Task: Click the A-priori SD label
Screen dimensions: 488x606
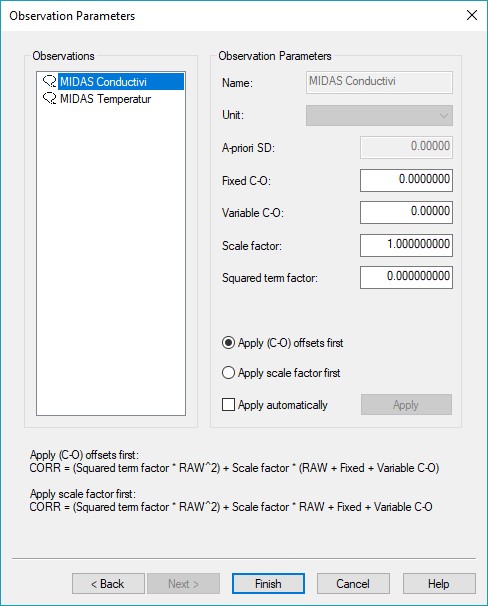Action: click(x=248, y=148)
